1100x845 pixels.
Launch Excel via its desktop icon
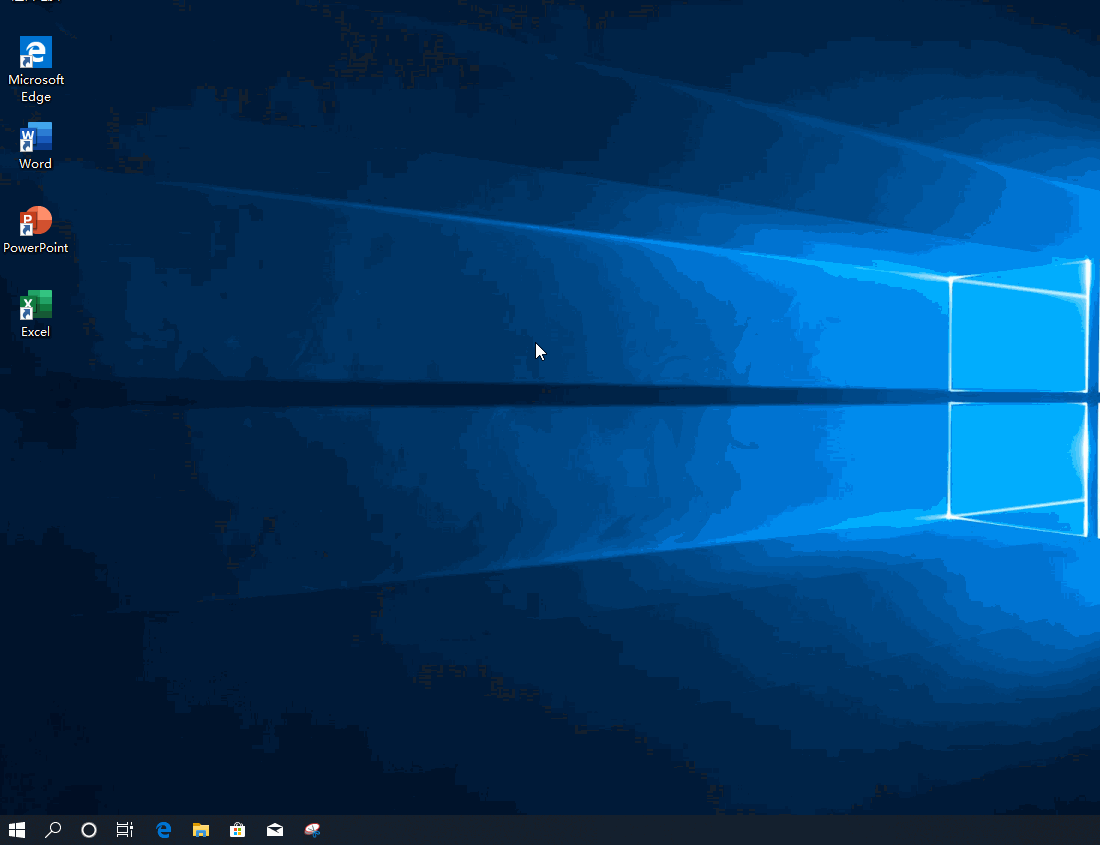point(35,304)
